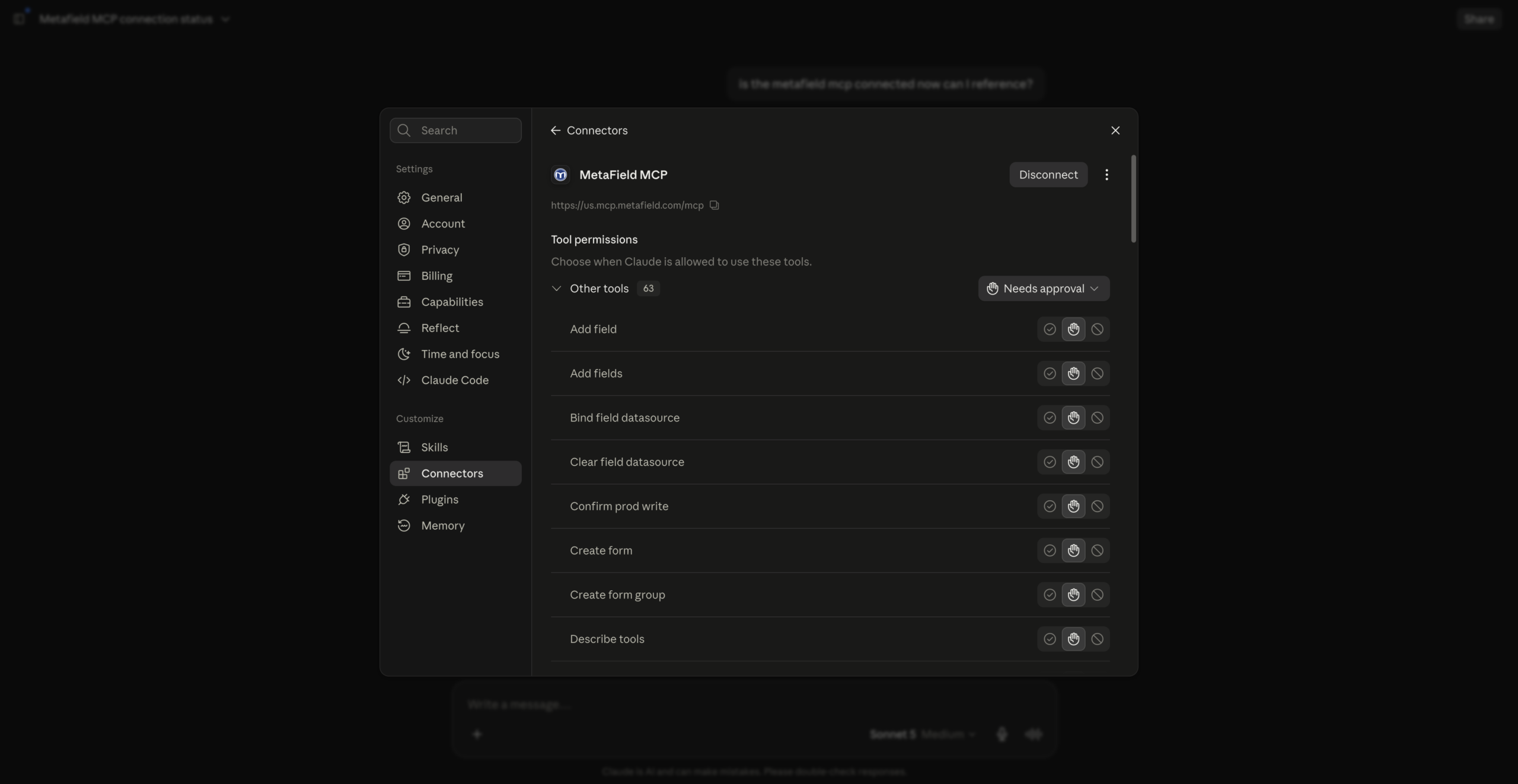Image resolution: width=1518 pixels, height=784 pixels.
Task: Close the settings dialog
Action: point(1115,130)
